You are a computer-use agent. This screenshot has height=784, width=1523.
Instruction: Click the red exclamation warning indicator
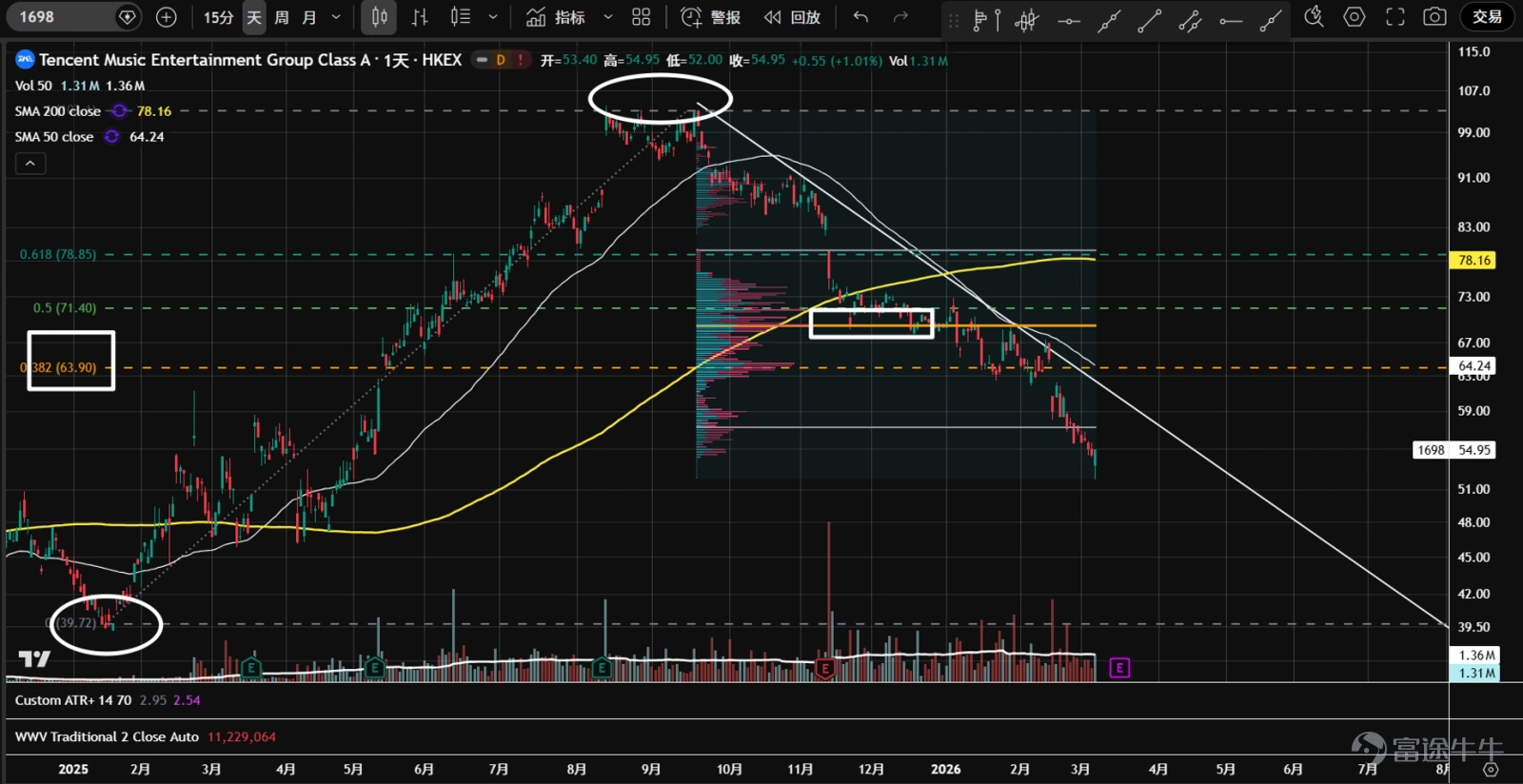(521, 60)
